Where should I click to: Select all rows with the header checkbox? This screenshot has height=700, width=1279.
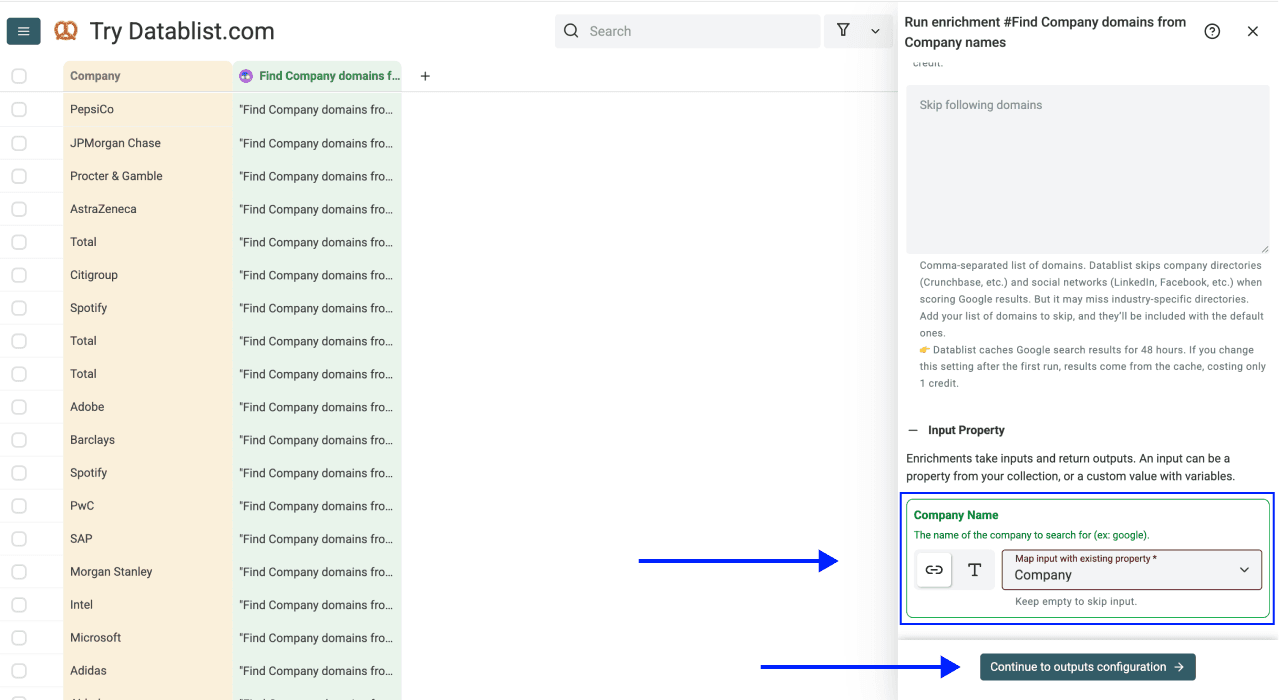click(x=18, y=75)
